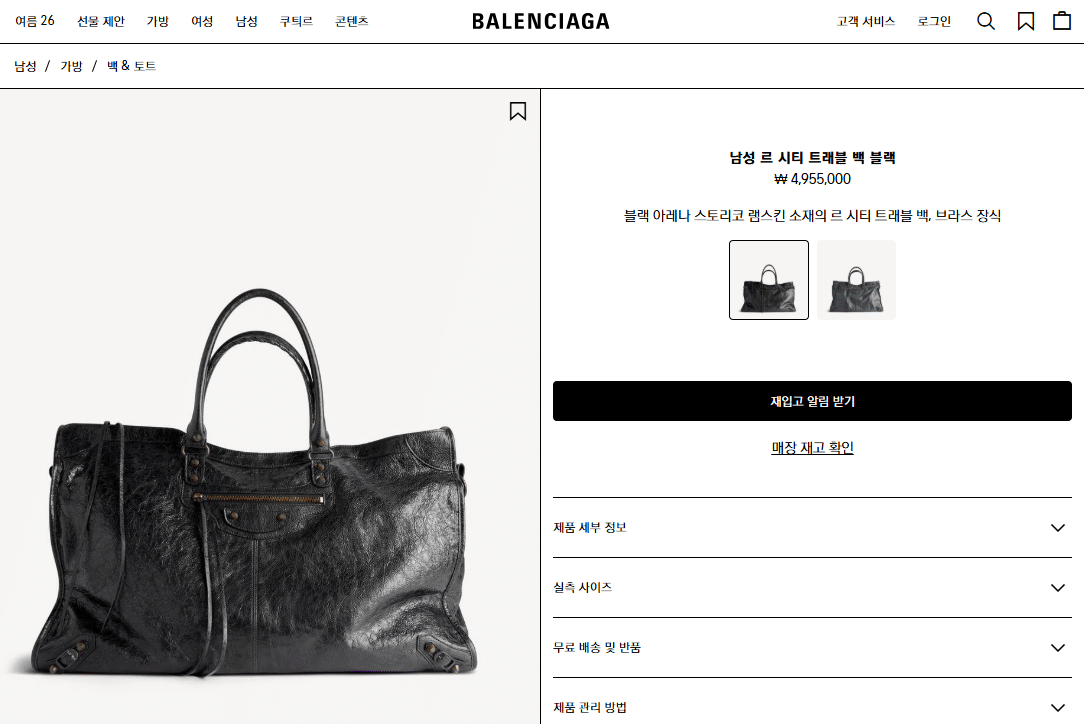1084x724 pixels.
Task: Open saved items bookmark in header
Action: click(1026, 21)
